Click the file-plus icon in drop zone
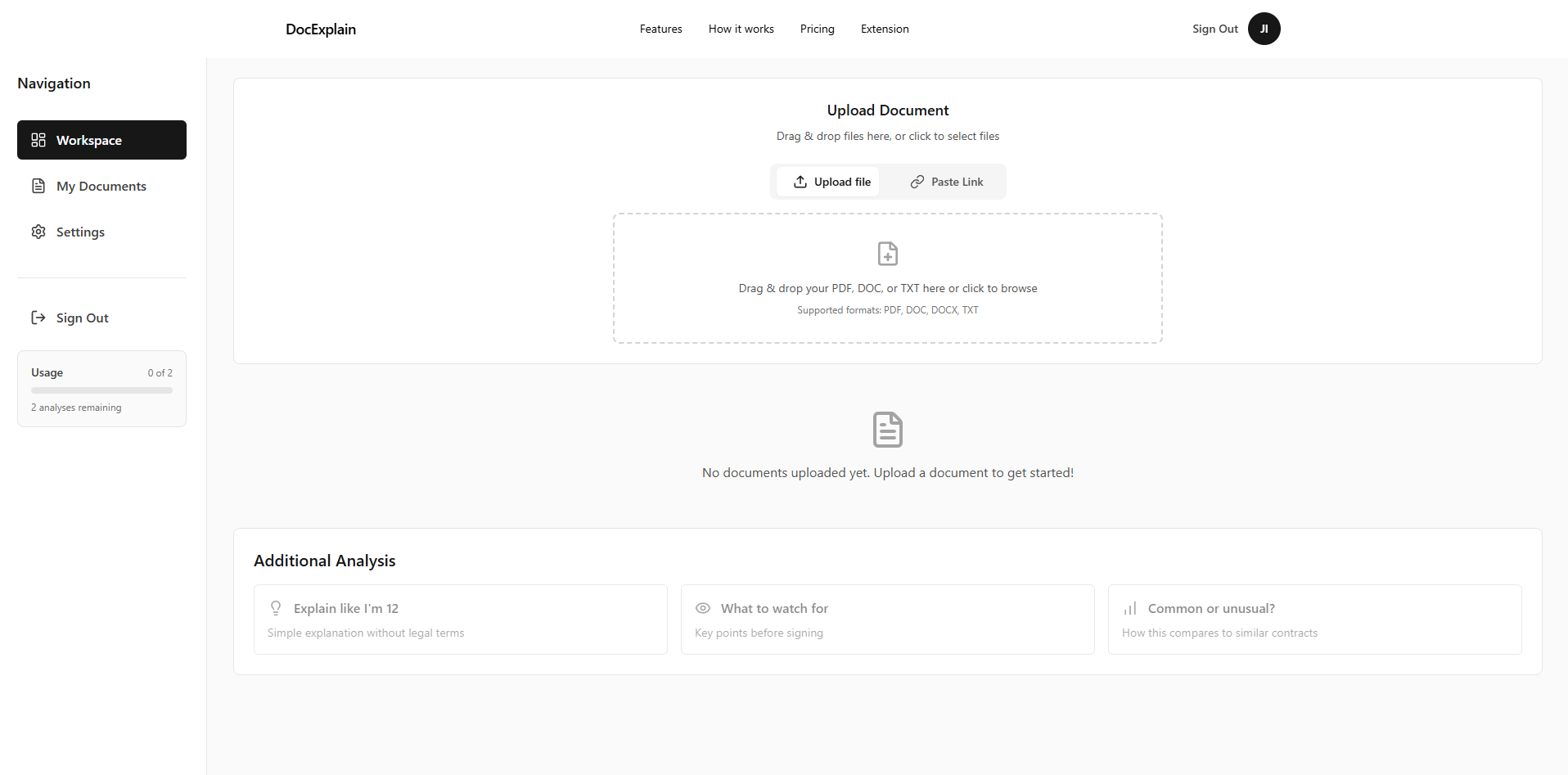The width and height of the screenshot is (1568, 775). coord(887,254)
